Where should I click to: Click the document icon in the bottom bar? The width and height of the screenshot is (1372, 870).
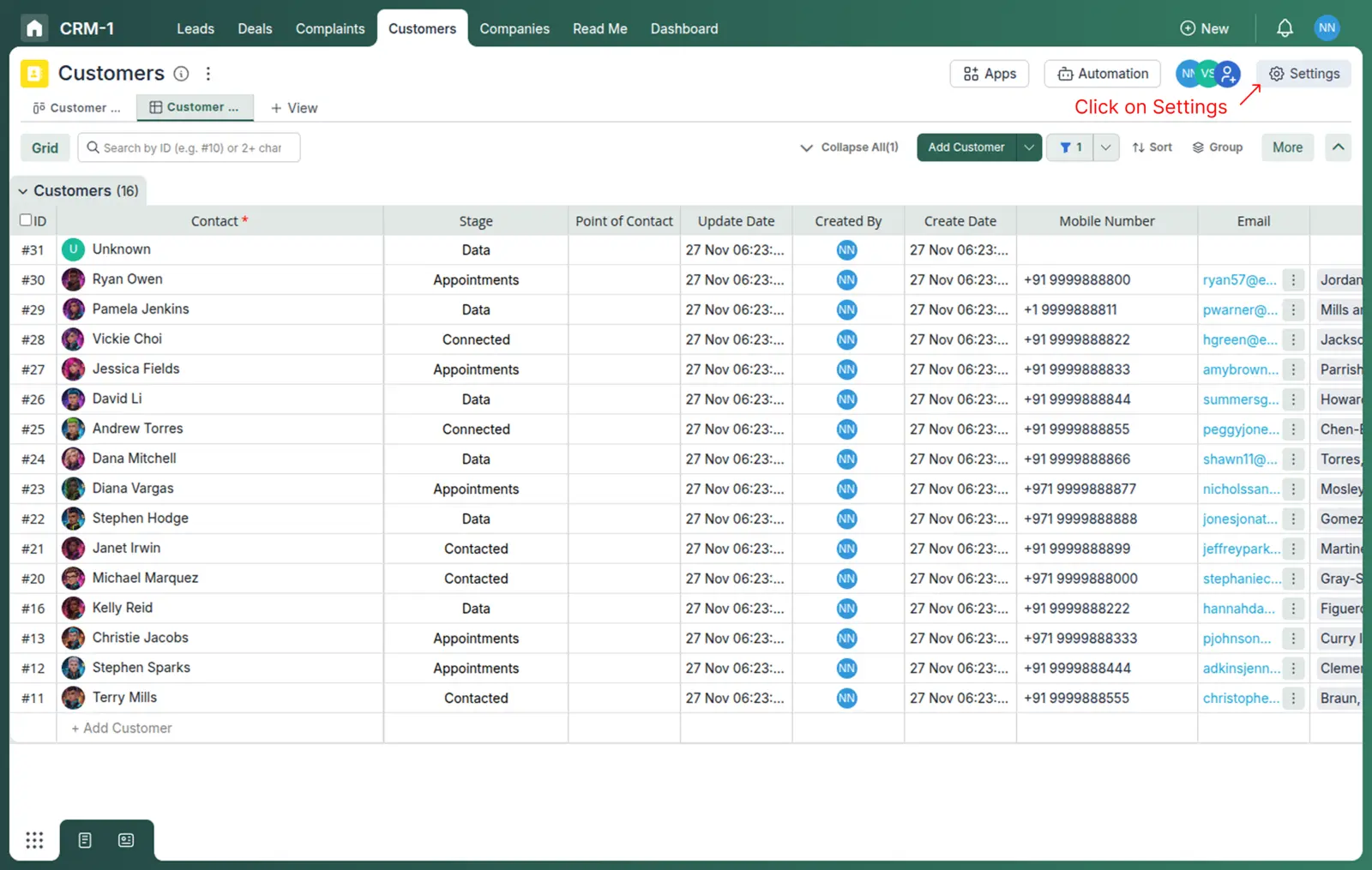85,840
